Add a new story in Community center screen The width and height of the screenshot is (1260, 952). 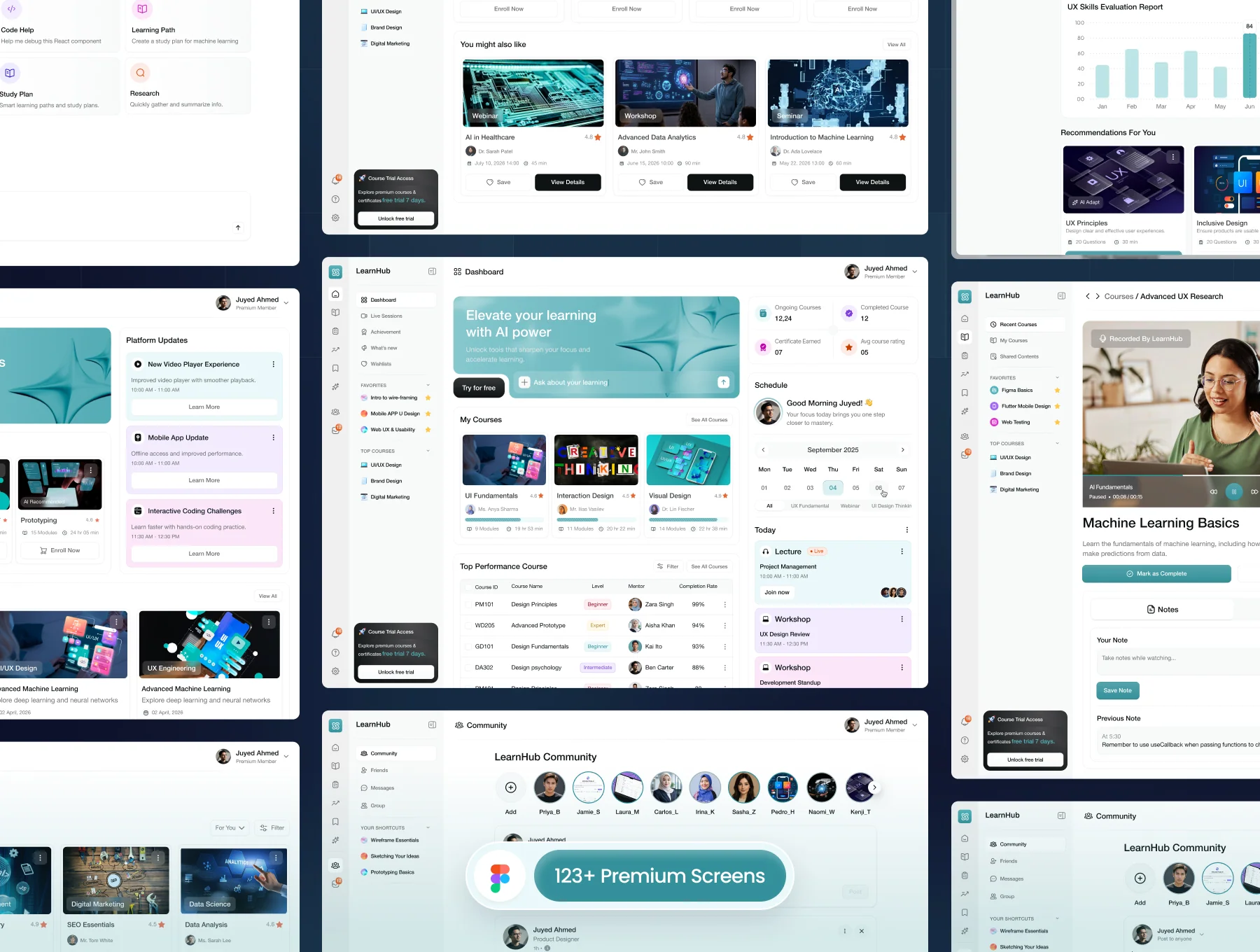511,787
